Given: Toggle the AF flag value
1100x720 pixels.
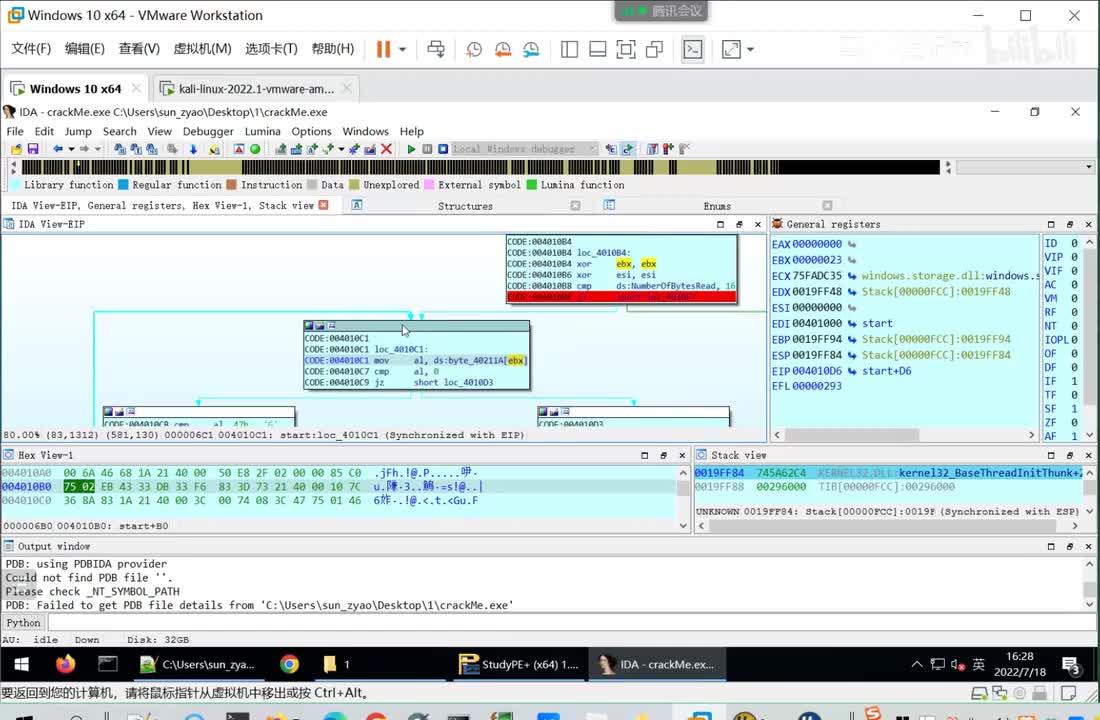Looking at the screenshot, I should tap(1074, 436).
